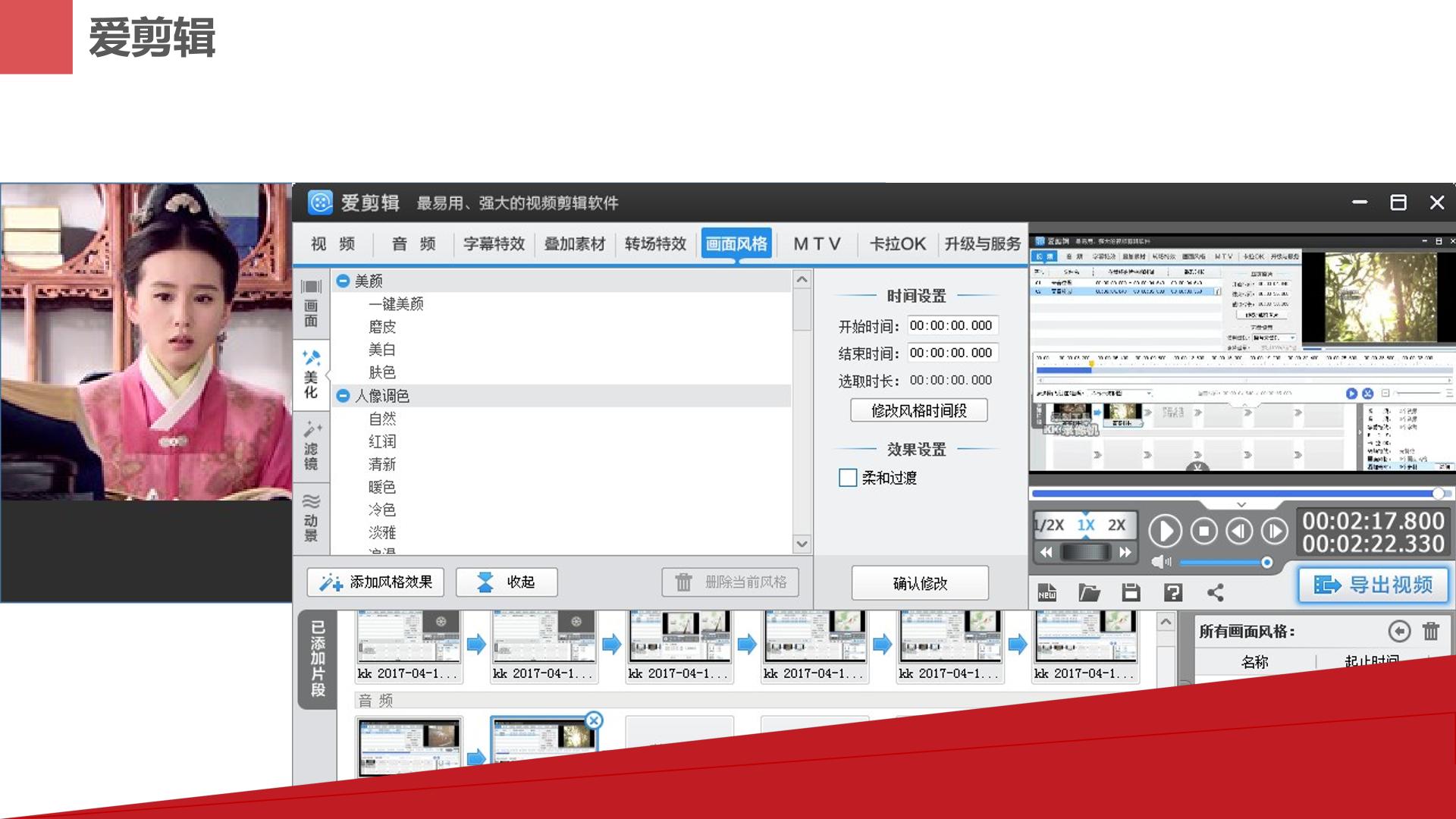The image size is (1456, 819).
Task: Select the 淡雅 color style
Action: 382,532
